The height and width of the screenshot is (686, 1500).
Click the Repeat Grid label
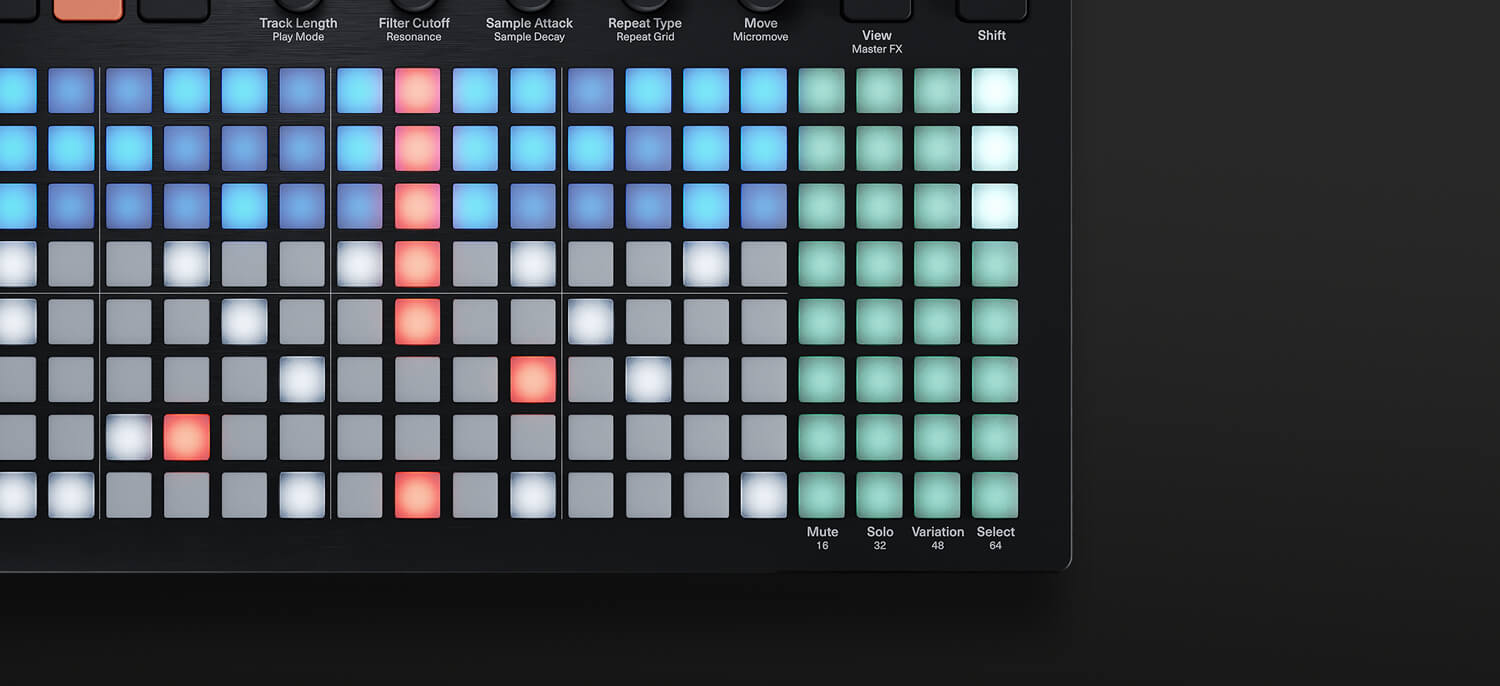click(x=645, y=37)
